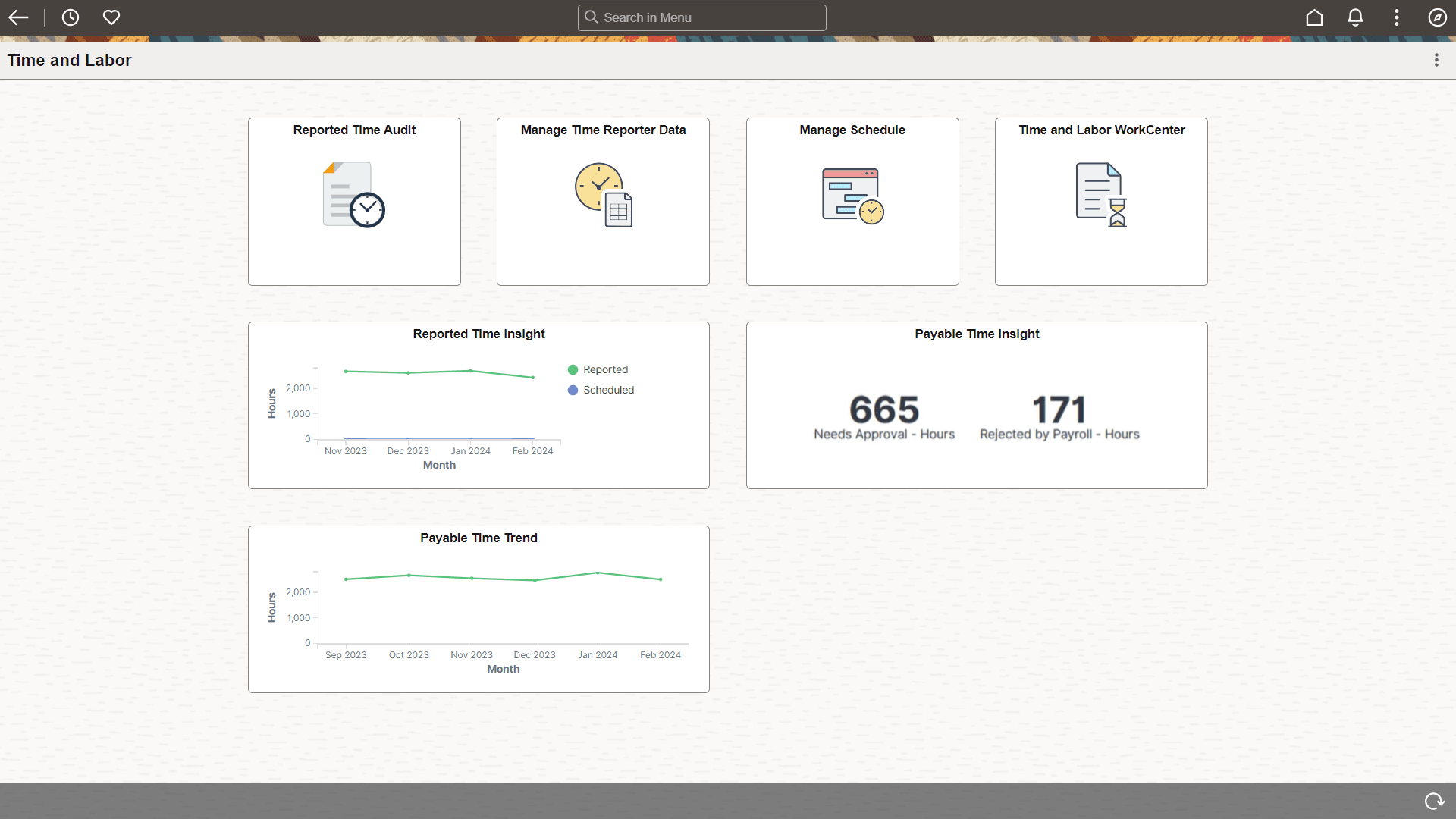The height and width of the screenshot is (819, 1456).
Task: Open the Reported Time Insight tile title
Action: 479,334
